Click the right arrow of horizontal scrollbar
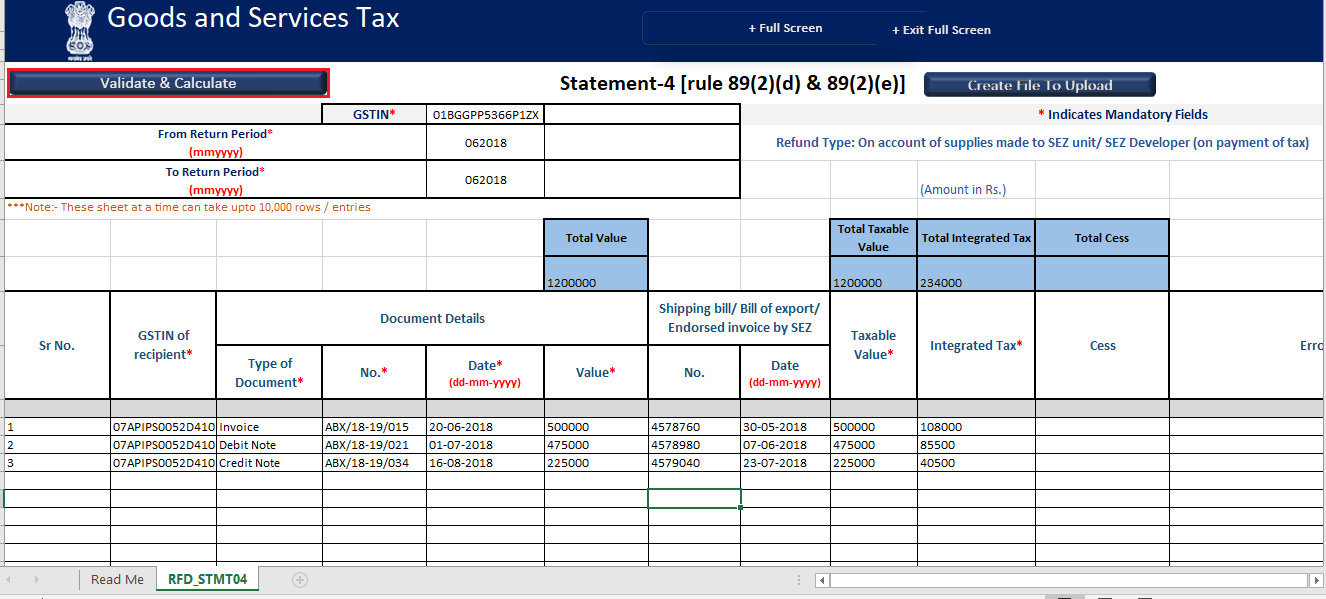The image size is (1326, 599). pyautogui.click(x=1315, y=579)
